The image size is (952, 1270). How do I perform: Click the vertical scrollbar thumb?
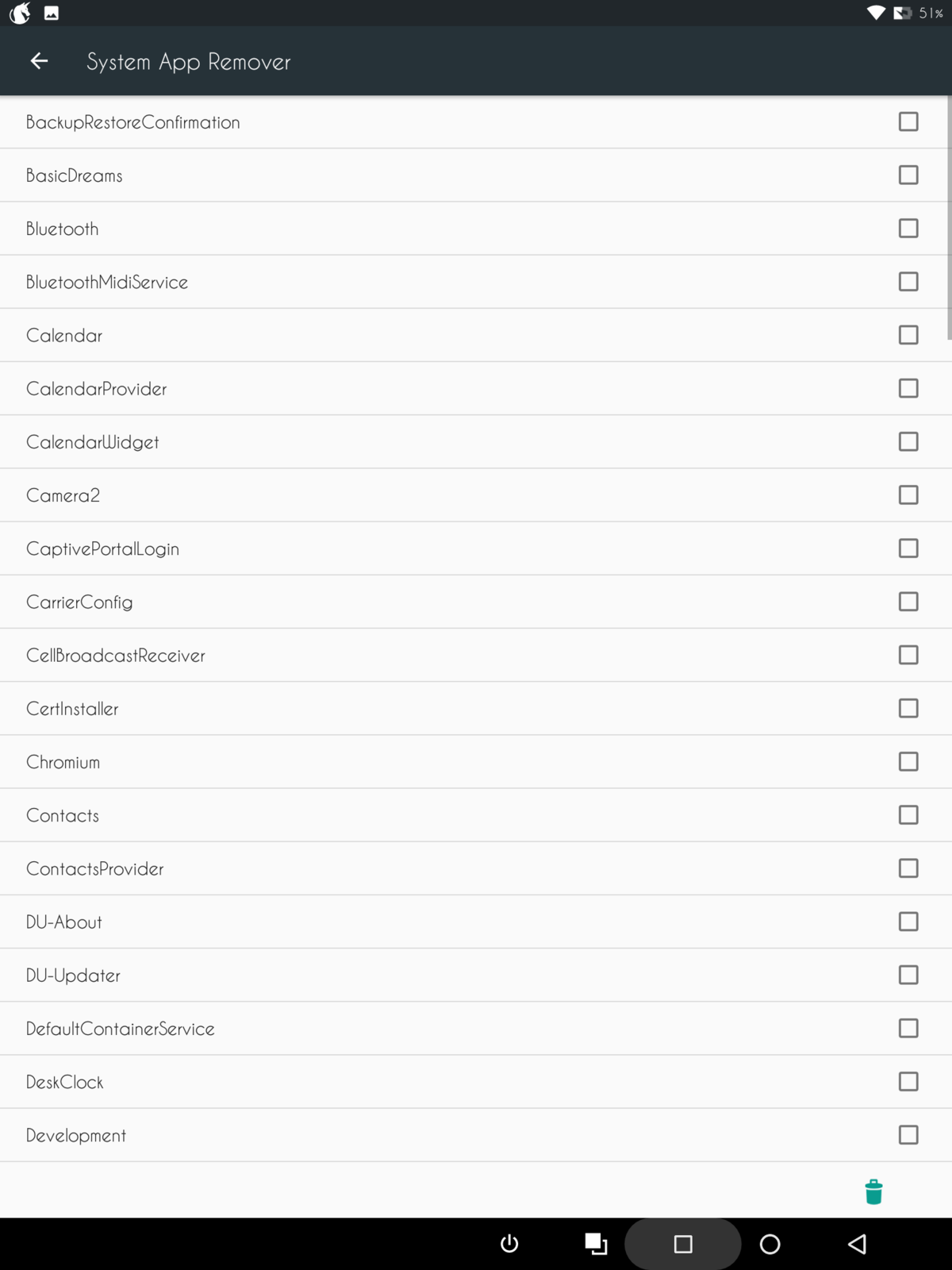tap(949, 218)
